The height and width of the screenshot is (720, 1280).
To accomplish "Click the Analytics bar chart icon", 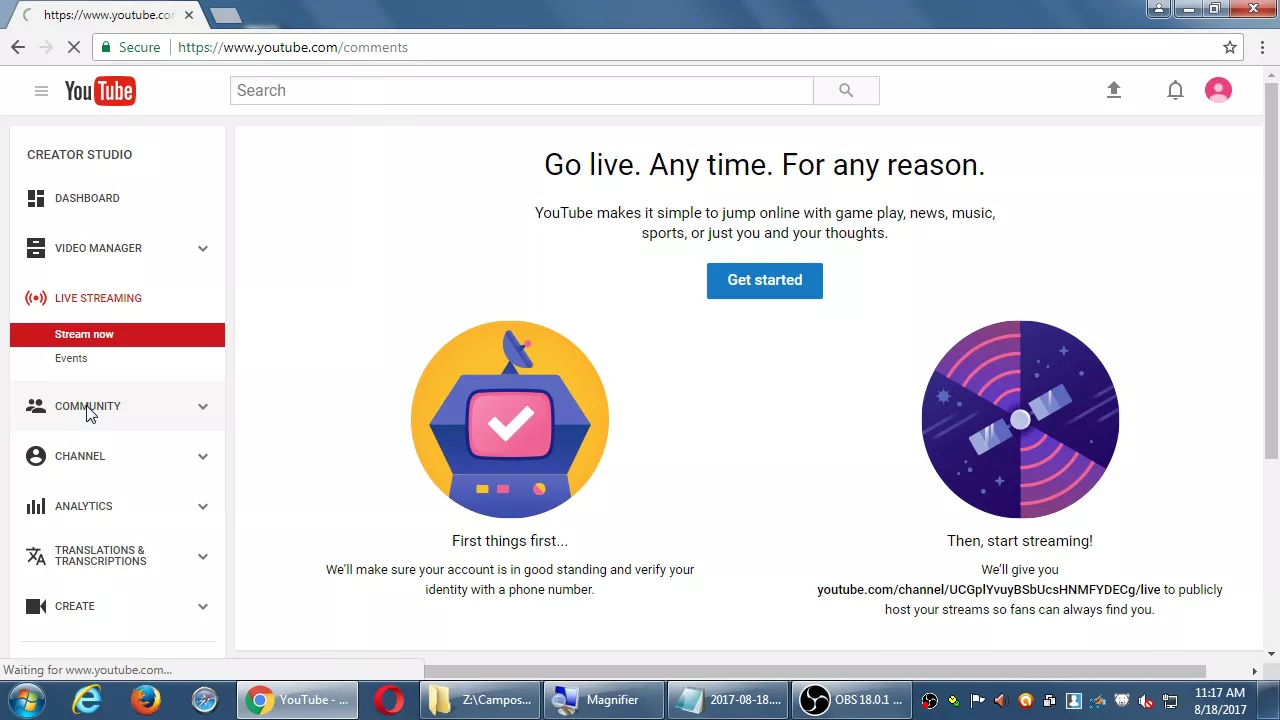I will (x=36, y=506).
